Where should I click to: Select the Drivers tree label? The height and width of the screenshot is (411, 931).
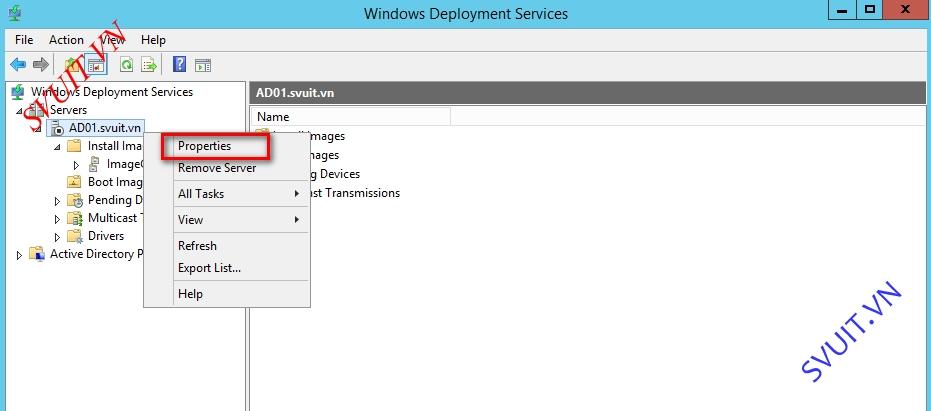click(106, 236)
